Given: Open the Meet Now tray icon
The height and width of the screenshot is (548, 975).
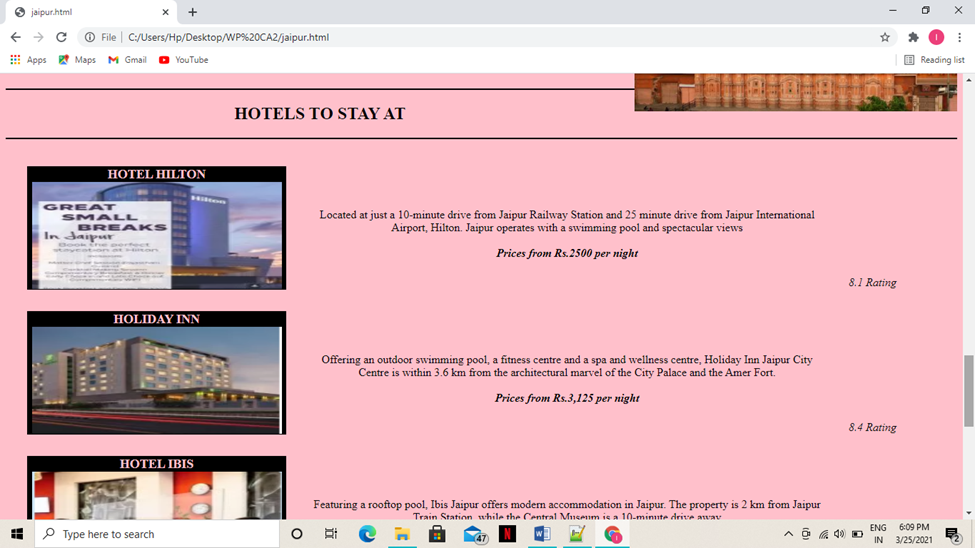Looking at the screenshot, I should [806, 534].
